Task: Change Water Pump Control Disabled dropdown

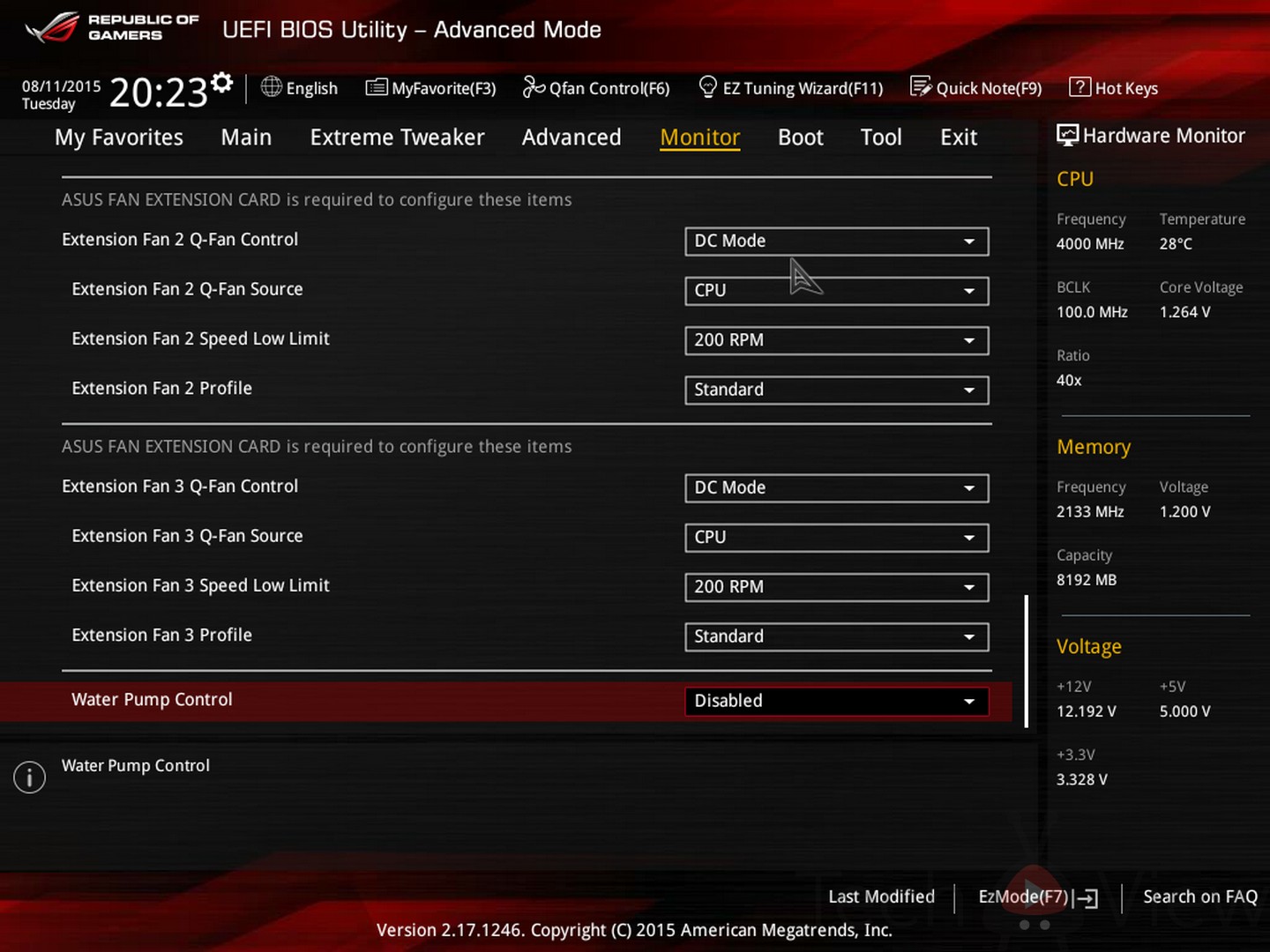Action: 836,702
